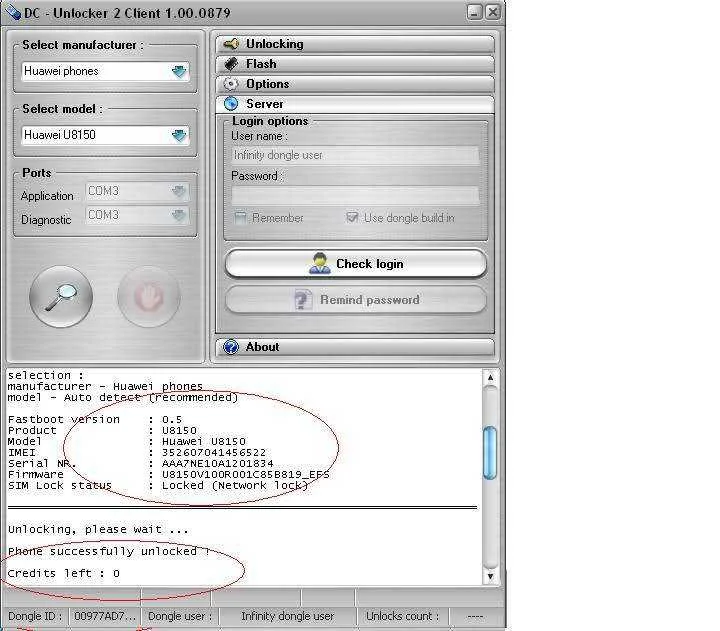Click the Remind password button

[x=355, y=300]
